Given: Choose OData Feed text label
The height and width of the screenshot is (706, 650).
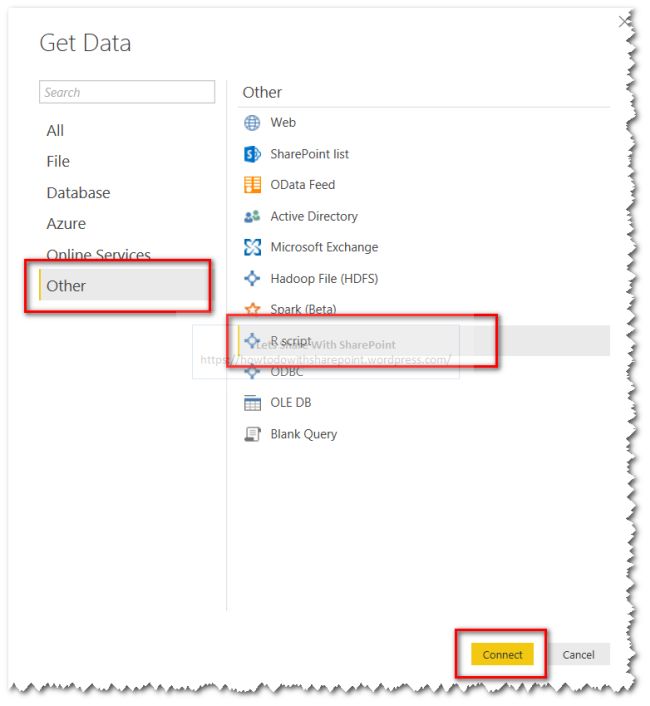Looking at the screenshot, I should 302,185.
